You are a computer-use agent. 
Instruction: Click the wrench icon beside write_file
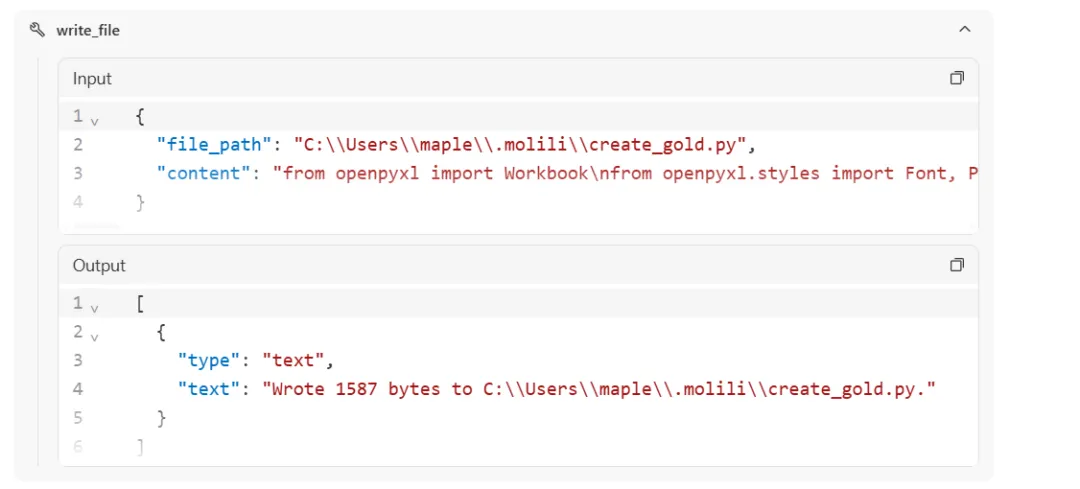point(38,30)
